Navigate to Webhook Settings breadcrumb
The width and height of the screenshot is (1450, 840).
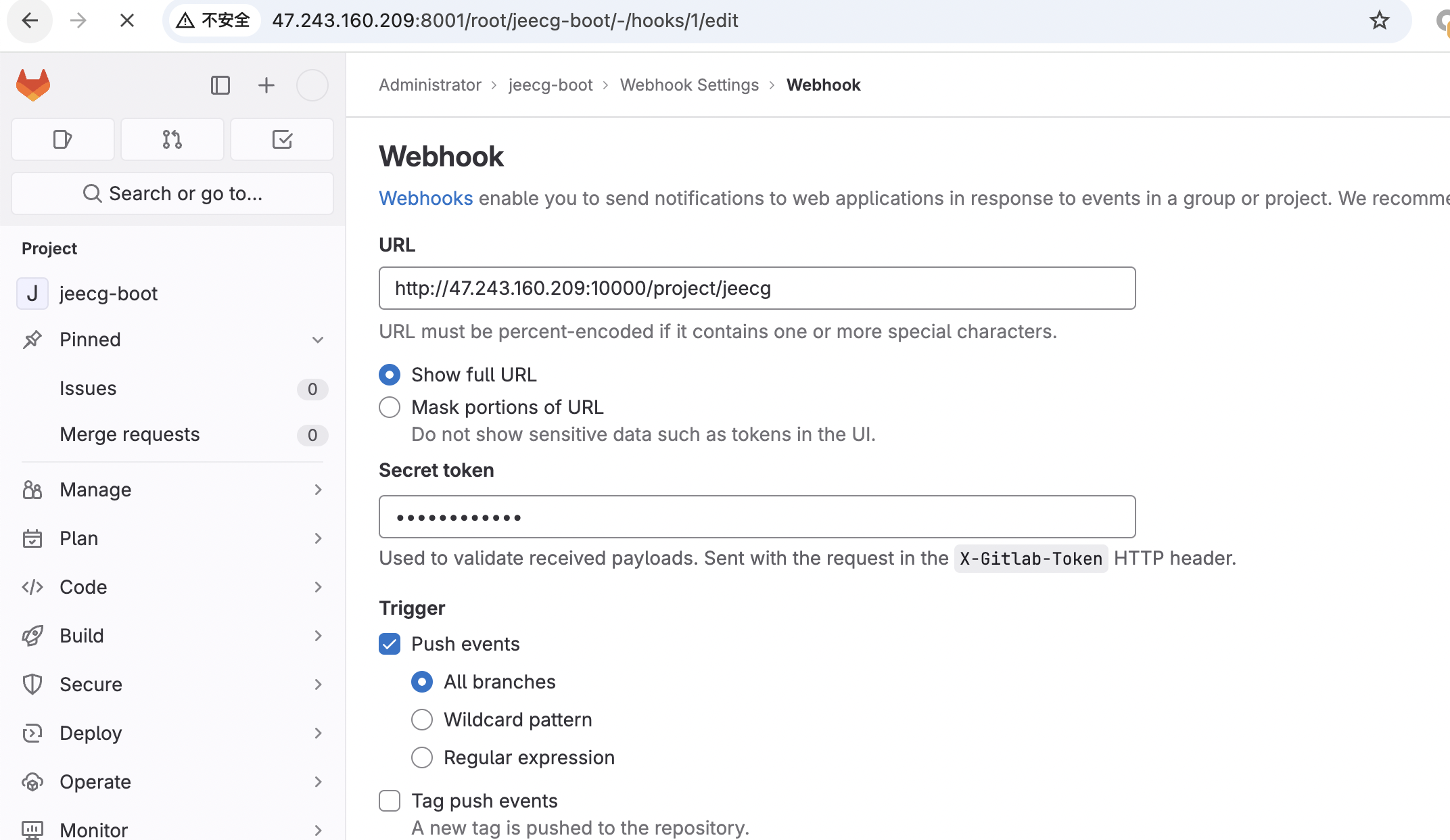coord(689,85)
